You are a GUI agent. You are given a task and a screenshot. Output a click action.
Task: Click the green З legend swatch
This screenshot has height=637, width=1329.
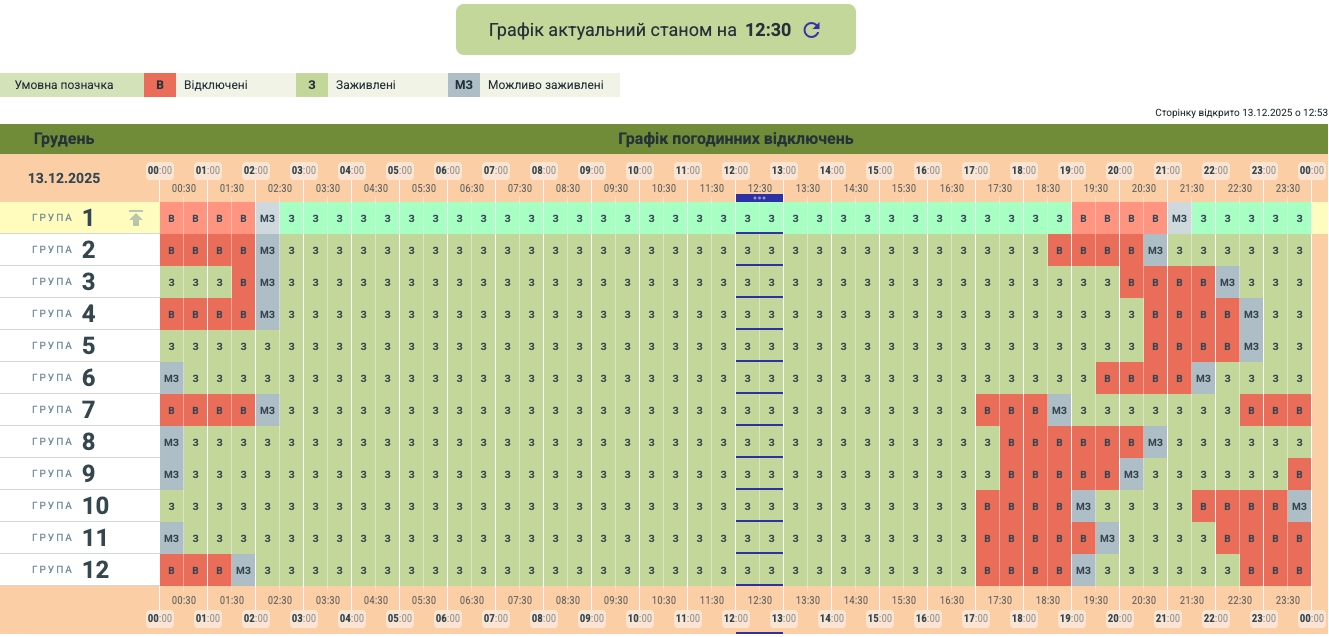pos(312,85)
